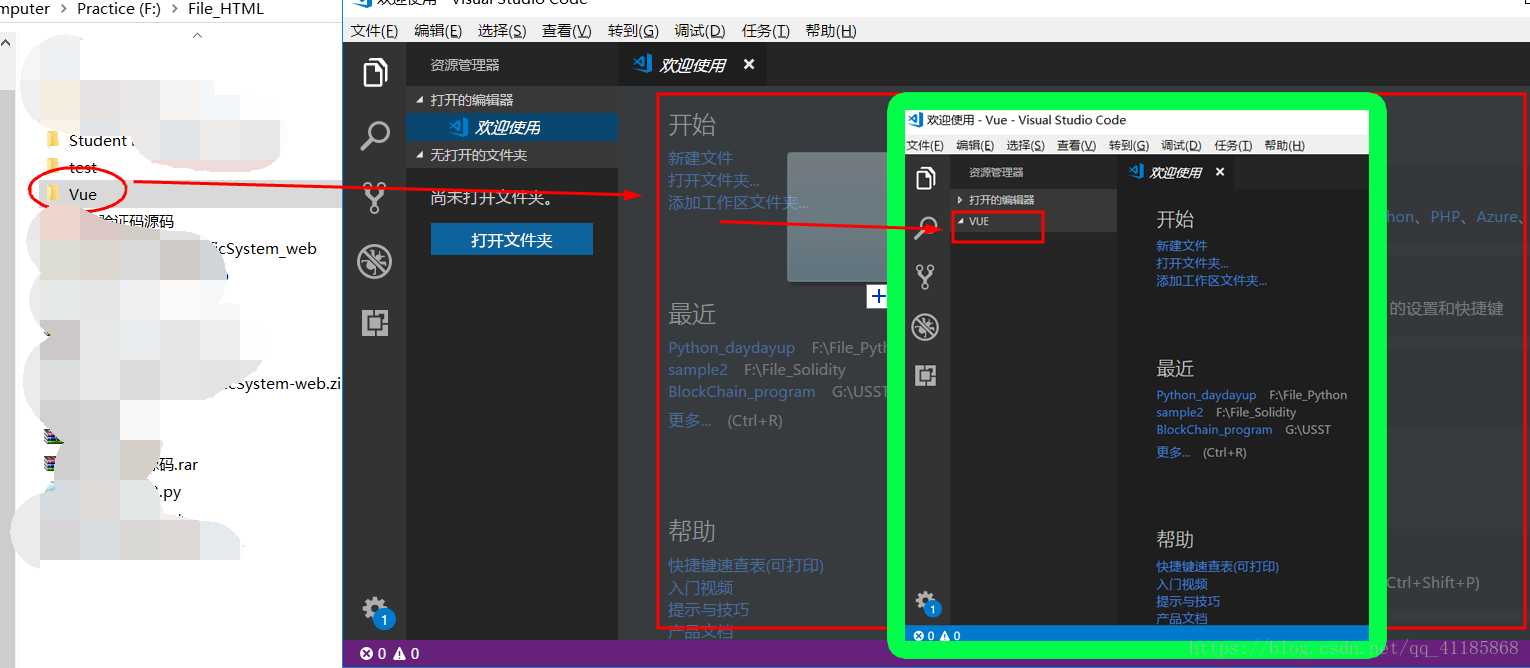Open recent BlockChain_program in outer welcome page
The width and height of the screenshot is (1530, 668).
tap(742, 392)
